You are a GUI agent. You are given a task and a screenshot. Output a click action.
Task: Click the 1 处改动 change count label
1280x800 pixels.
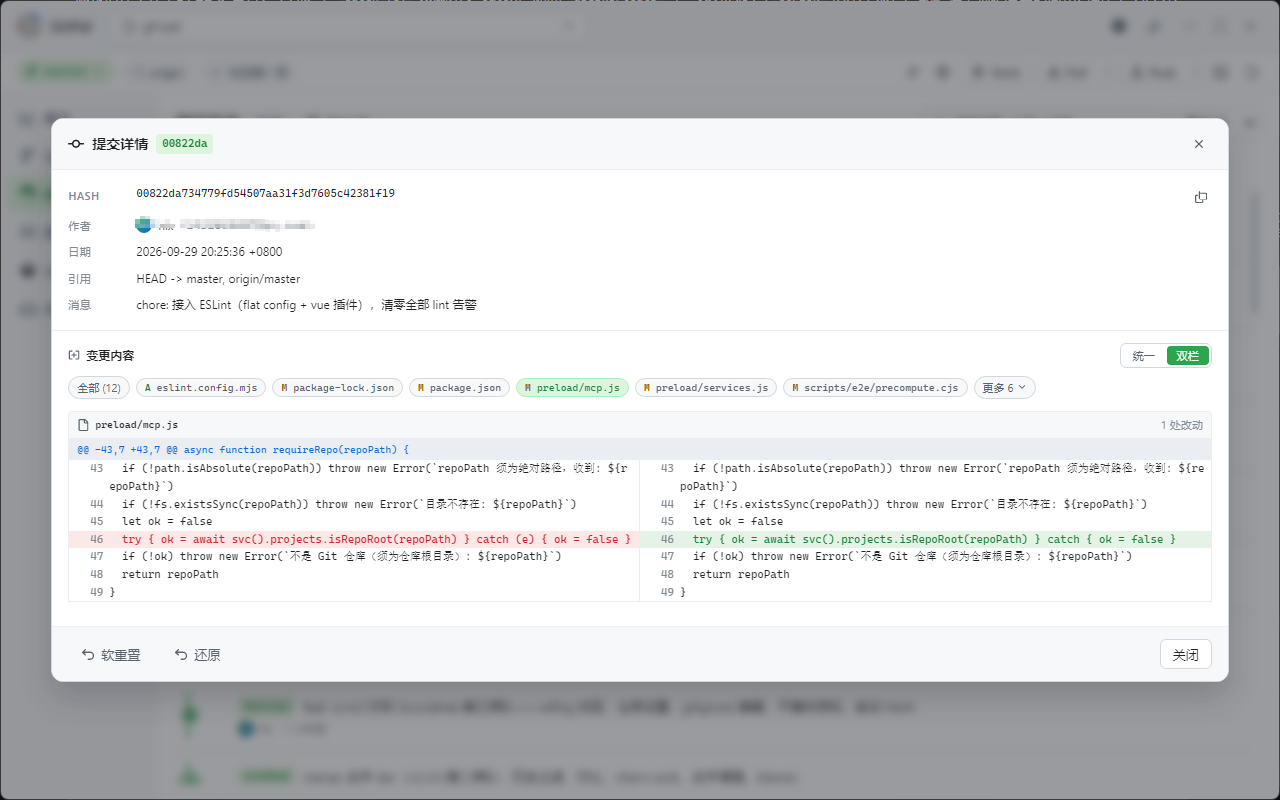1181,425
